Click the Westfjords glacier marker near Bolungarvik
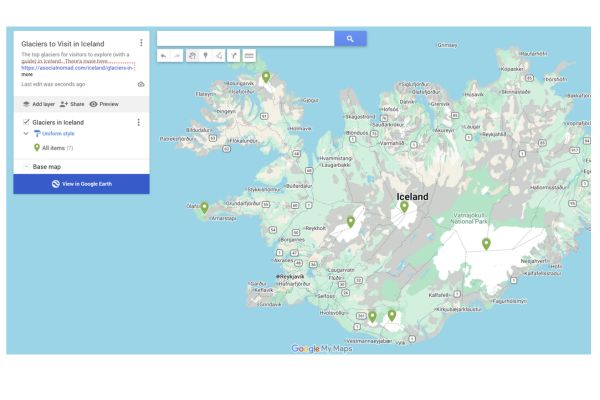Viewport: 600px width, 400px height. coord(266,78)
